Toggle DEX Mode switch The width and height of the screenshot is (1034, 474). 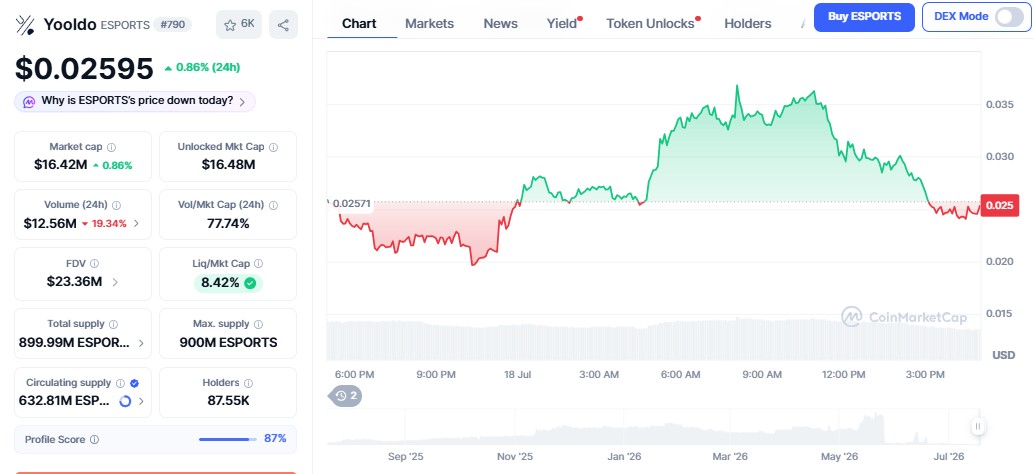click(x=1009, y=16)
